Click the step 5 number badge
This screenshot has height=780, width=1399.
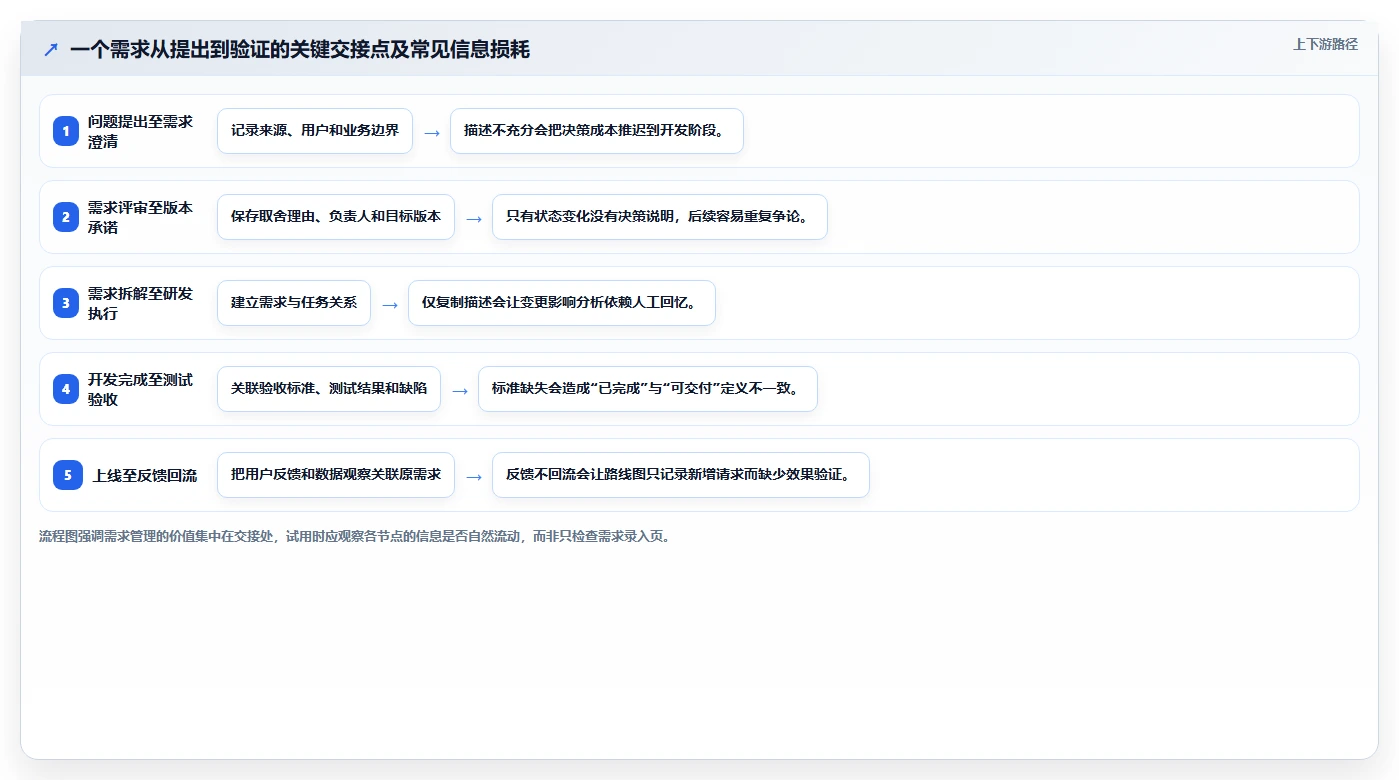68,475
